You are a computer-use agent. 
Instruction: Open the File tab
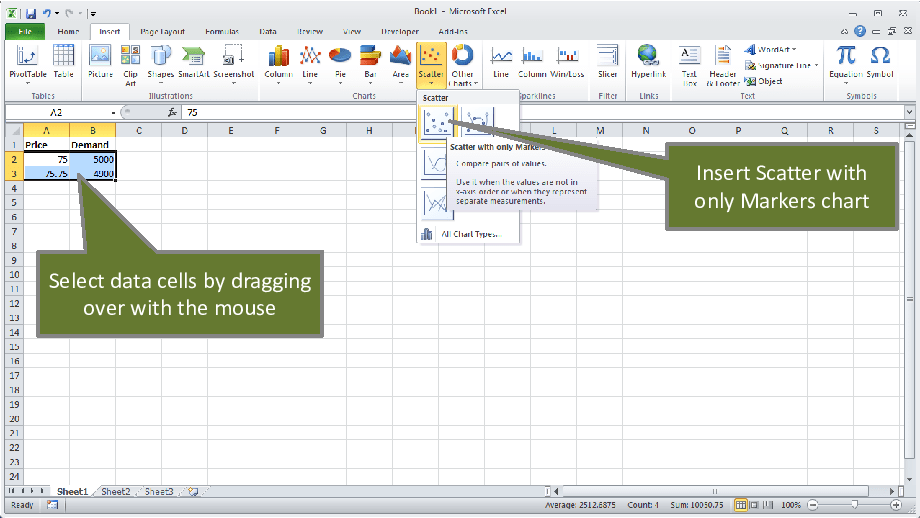pyautogui.click(x=25, y=32)
